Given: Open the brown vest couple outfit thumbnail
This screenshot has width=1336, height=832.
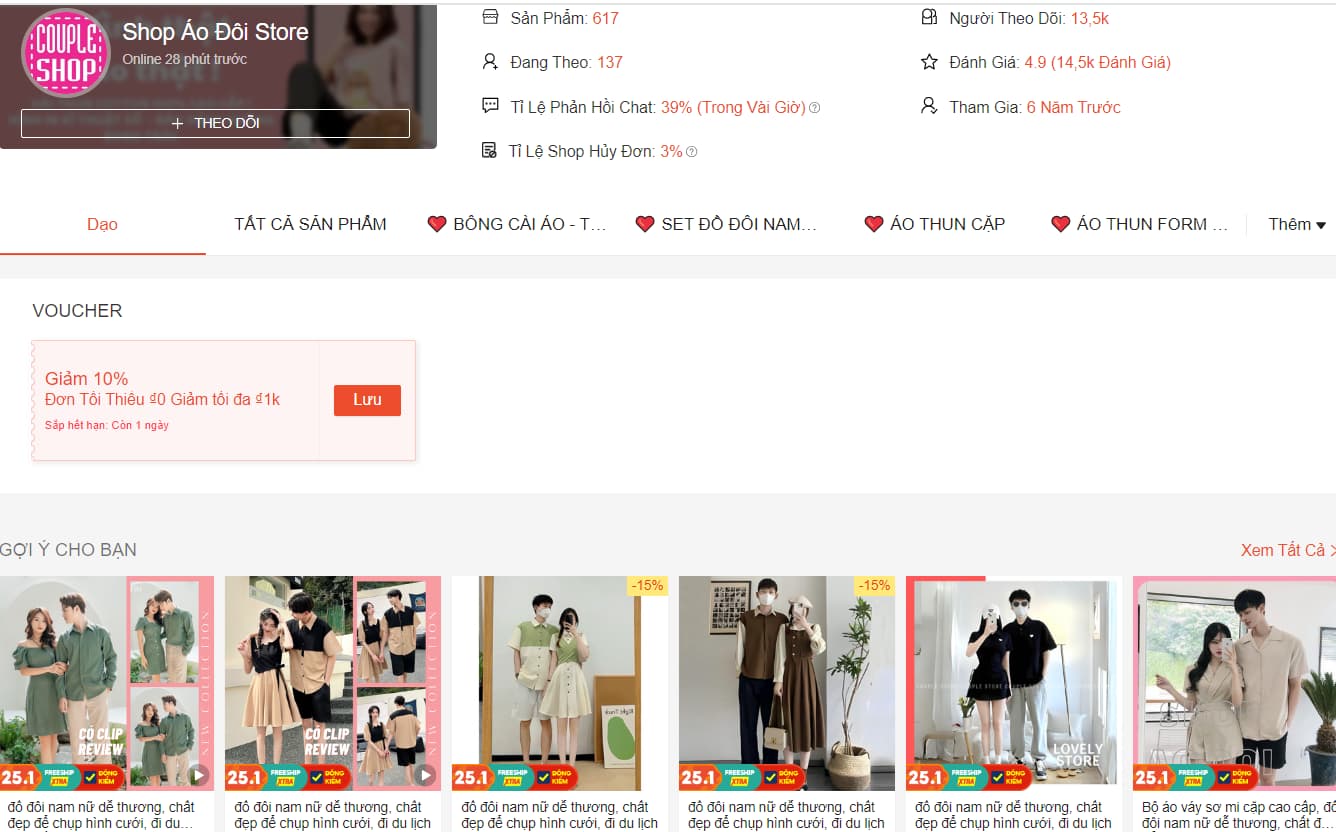Looking at the screenshot, I should click(x=787, y=680).
